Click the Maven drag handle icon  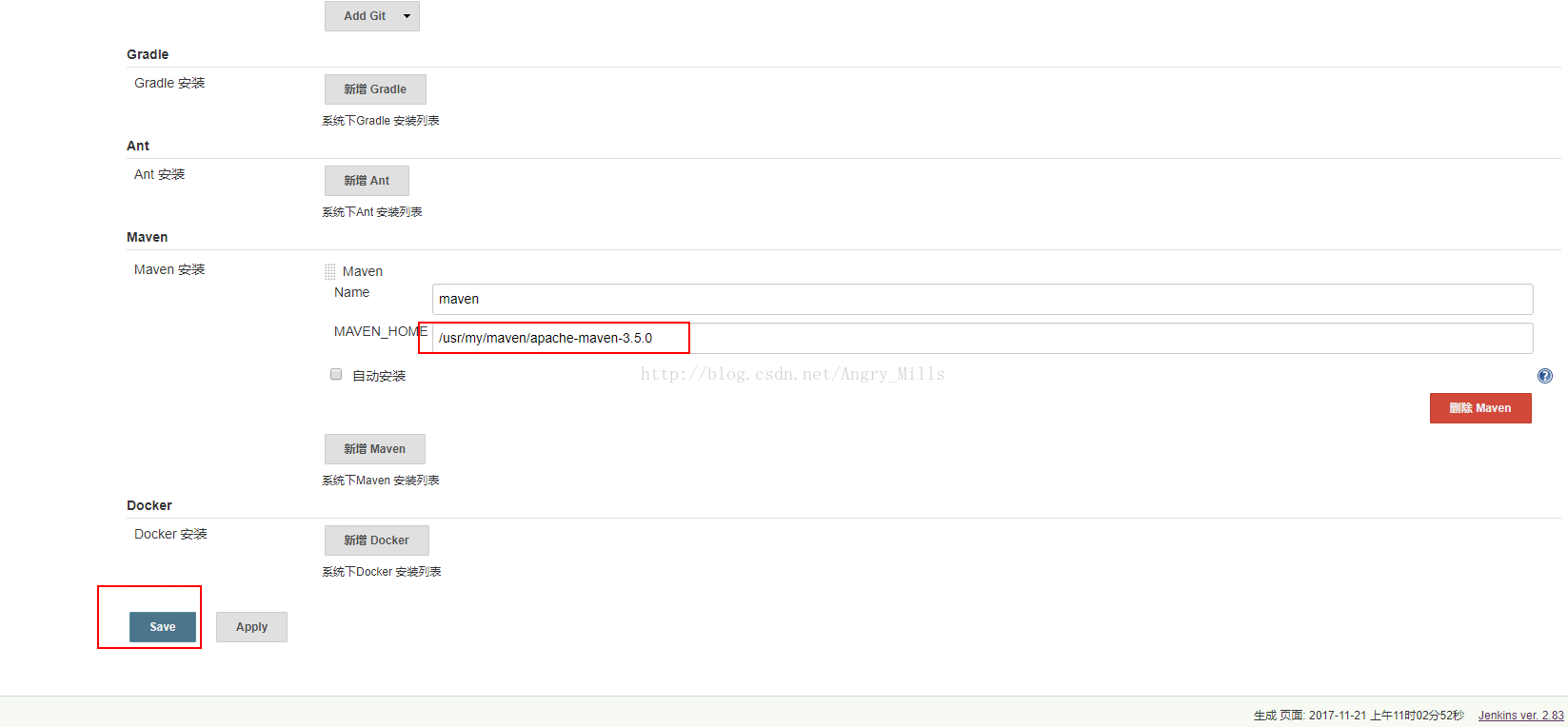(x=330, y=271)
